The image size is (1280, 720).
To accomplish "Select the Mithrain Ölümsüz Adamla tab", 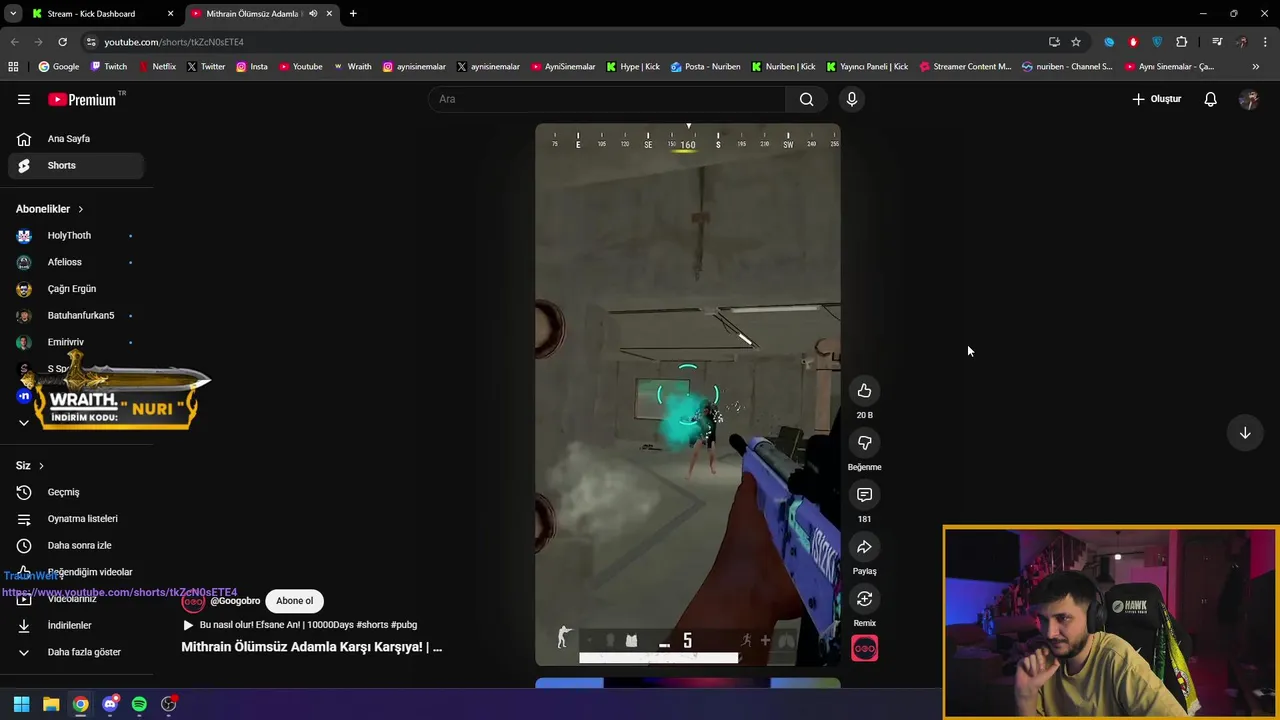I will (x=252, y=14).
